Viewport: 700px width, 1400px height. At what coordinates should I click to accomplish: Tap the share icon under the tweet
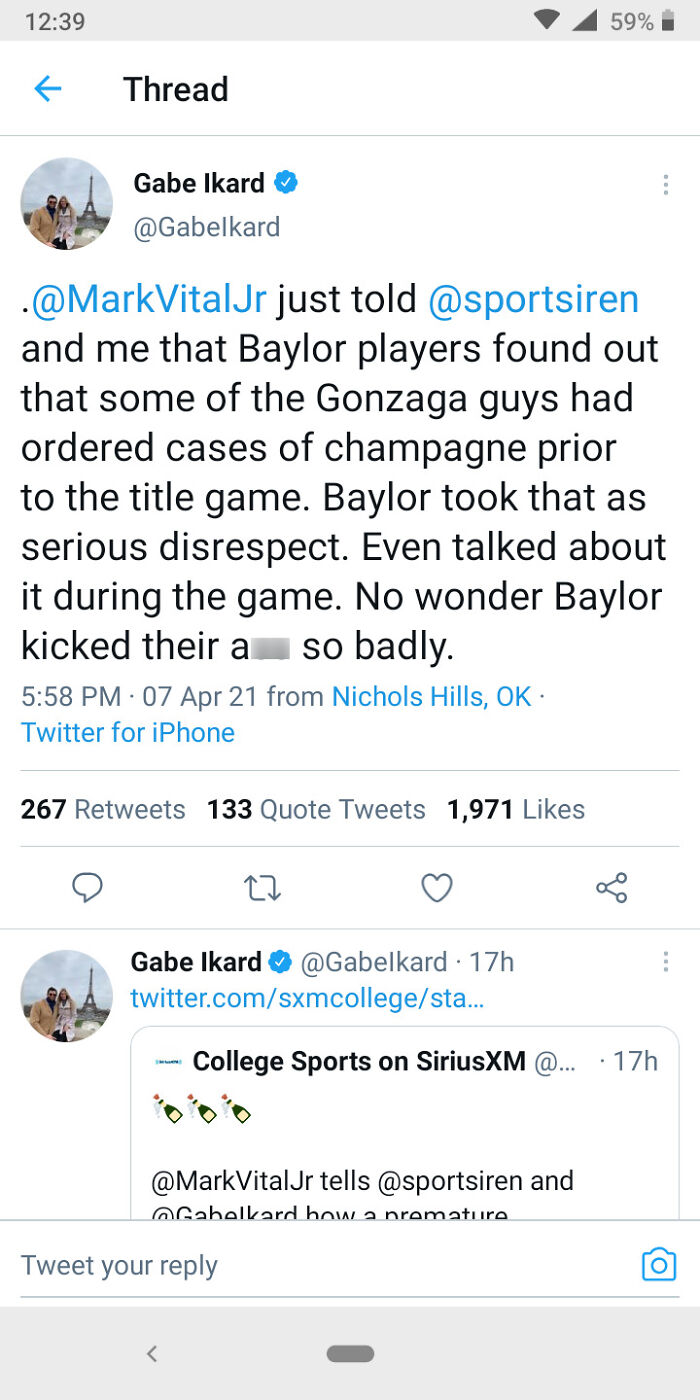click(611, 887)
